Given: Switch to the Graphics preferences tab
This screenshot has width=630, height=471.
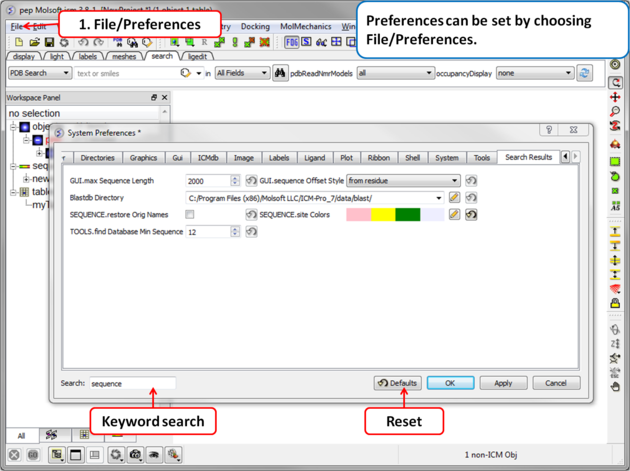Looking at the screenshot, I should click(x=143, y=157).
